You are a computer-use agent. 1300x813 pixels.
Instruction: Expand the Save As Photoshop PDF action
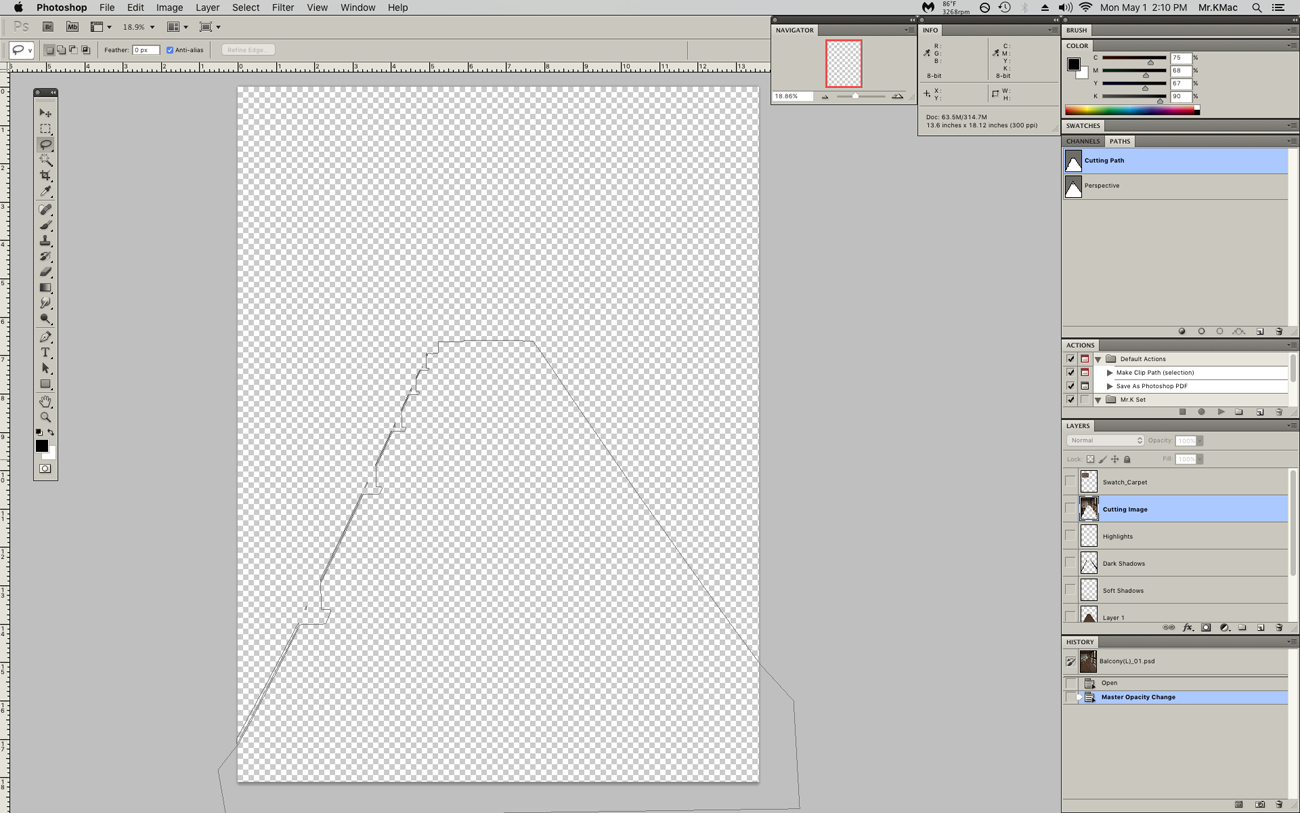1109,386
